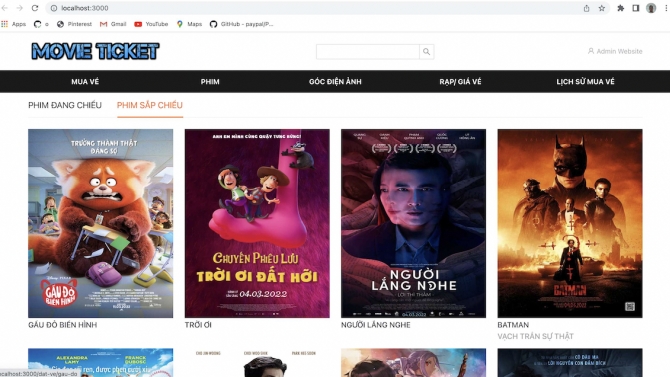Open the PHIM menu item

tap(210, 82)
